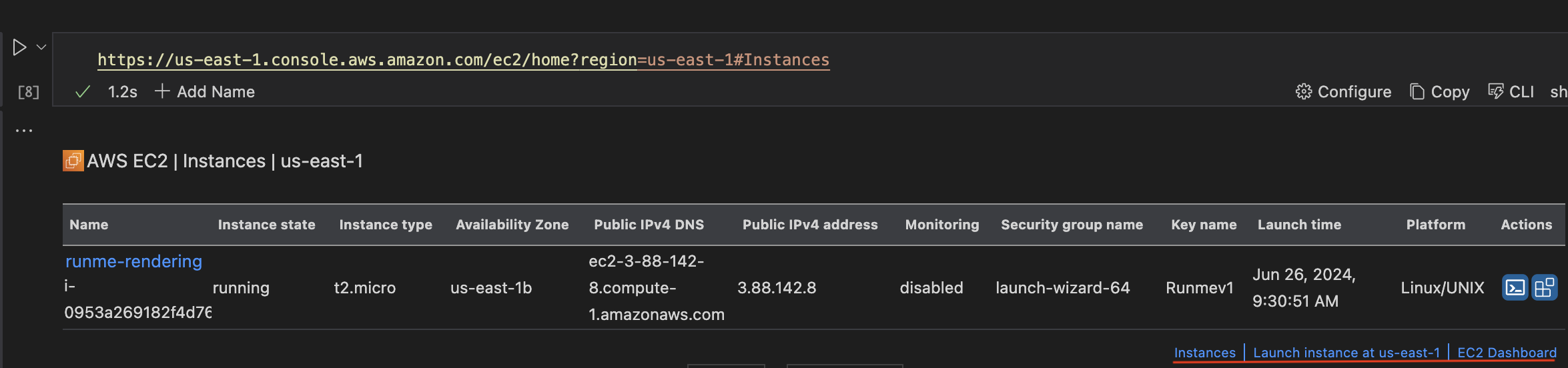Click the green success checkmark status icon
1568x368 pixels.
point(83,92)
